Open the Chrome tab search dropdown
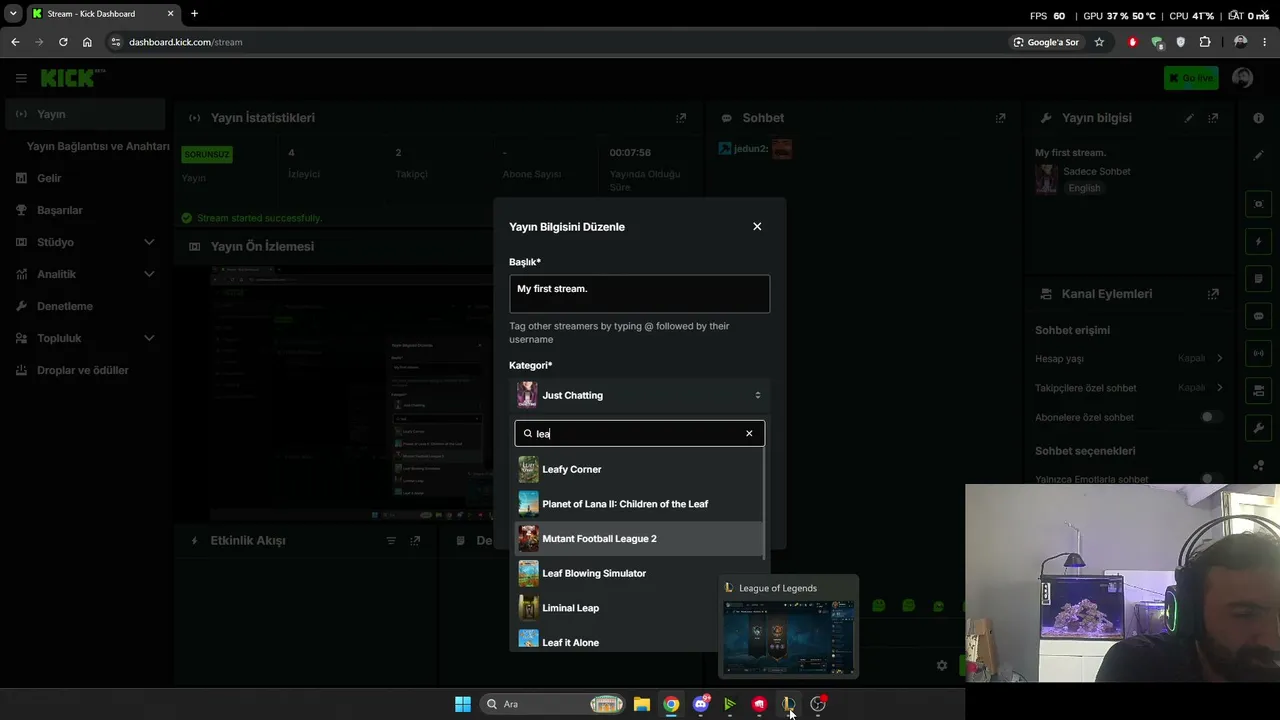 coord(13,14)
